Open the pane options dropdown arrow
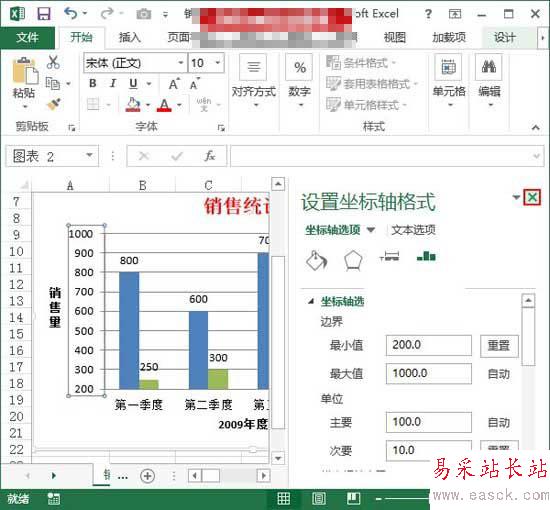550x510 pixels. 516,197
